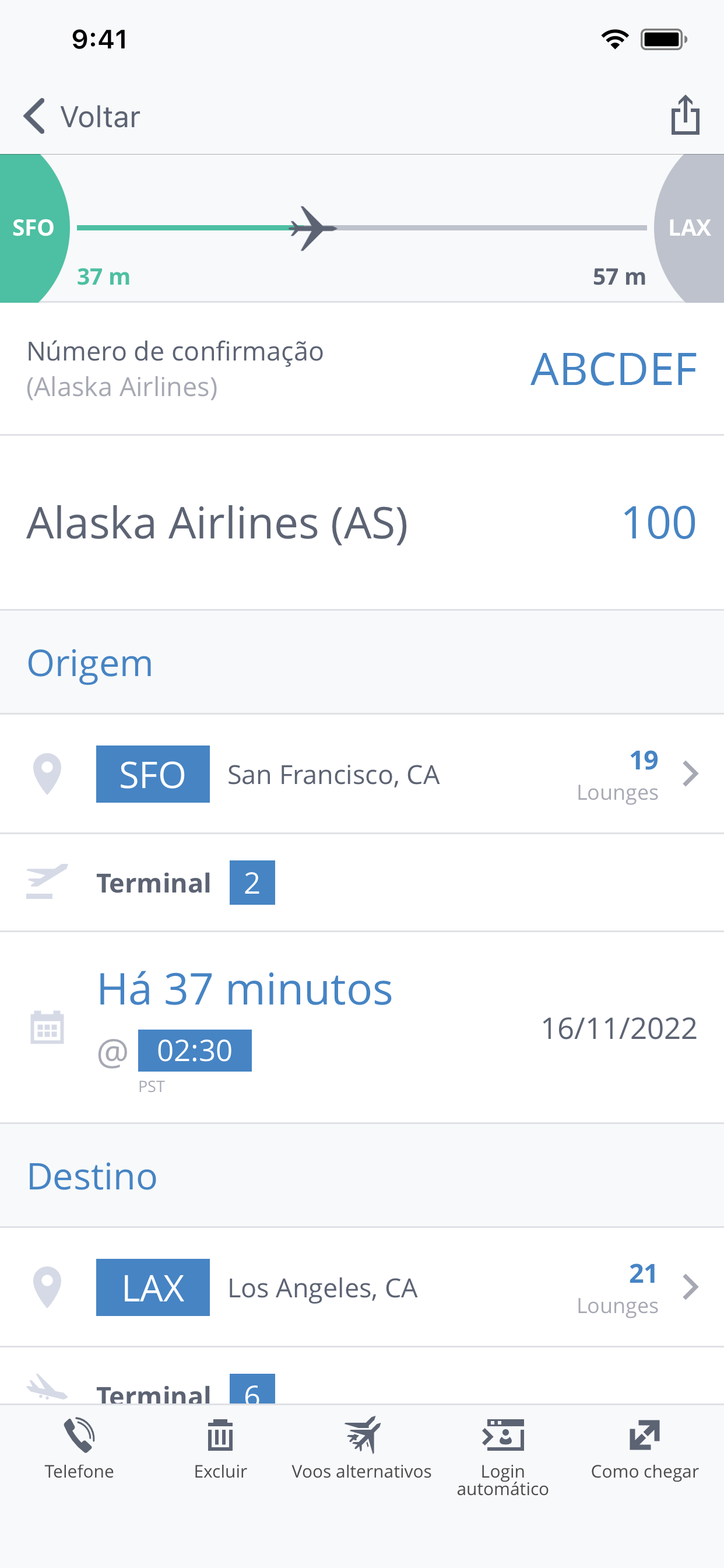The image size is (724, 1568).
Task: Tap the gray LAX destination circle
Action: point(688,228)
